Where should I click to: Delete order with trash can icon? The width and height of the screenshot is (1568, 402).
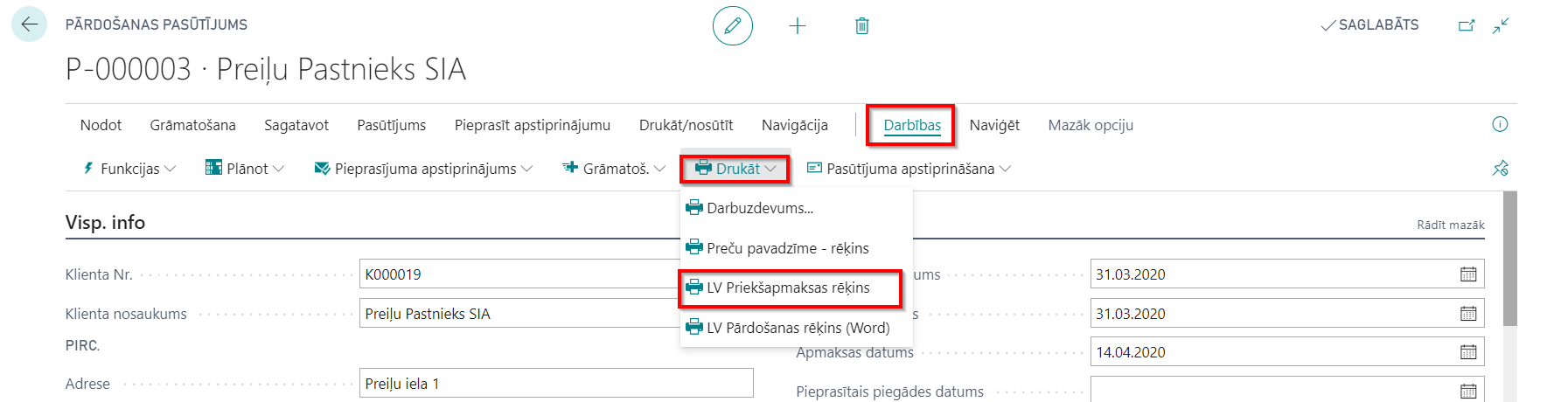coord(862,26)
